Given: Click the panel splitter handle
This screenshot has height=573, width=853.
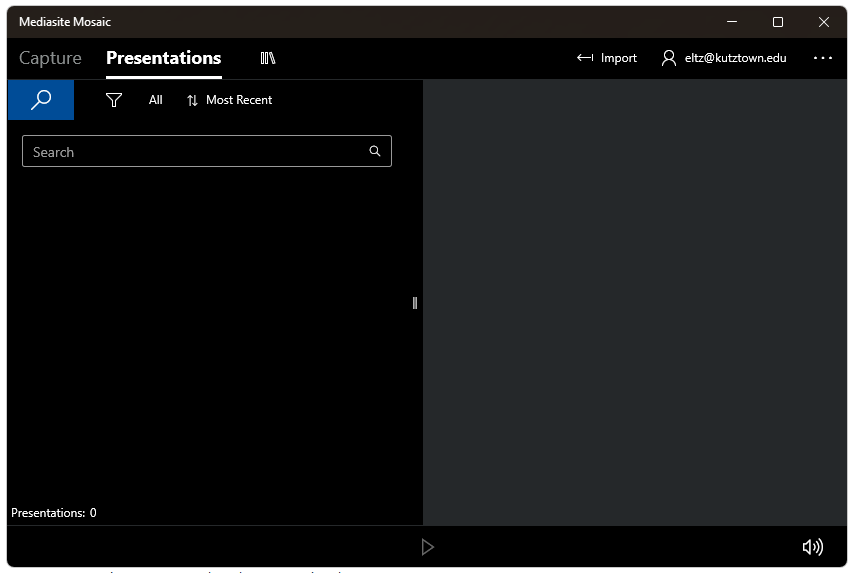Looking at the screenshot, I should 415,303.
